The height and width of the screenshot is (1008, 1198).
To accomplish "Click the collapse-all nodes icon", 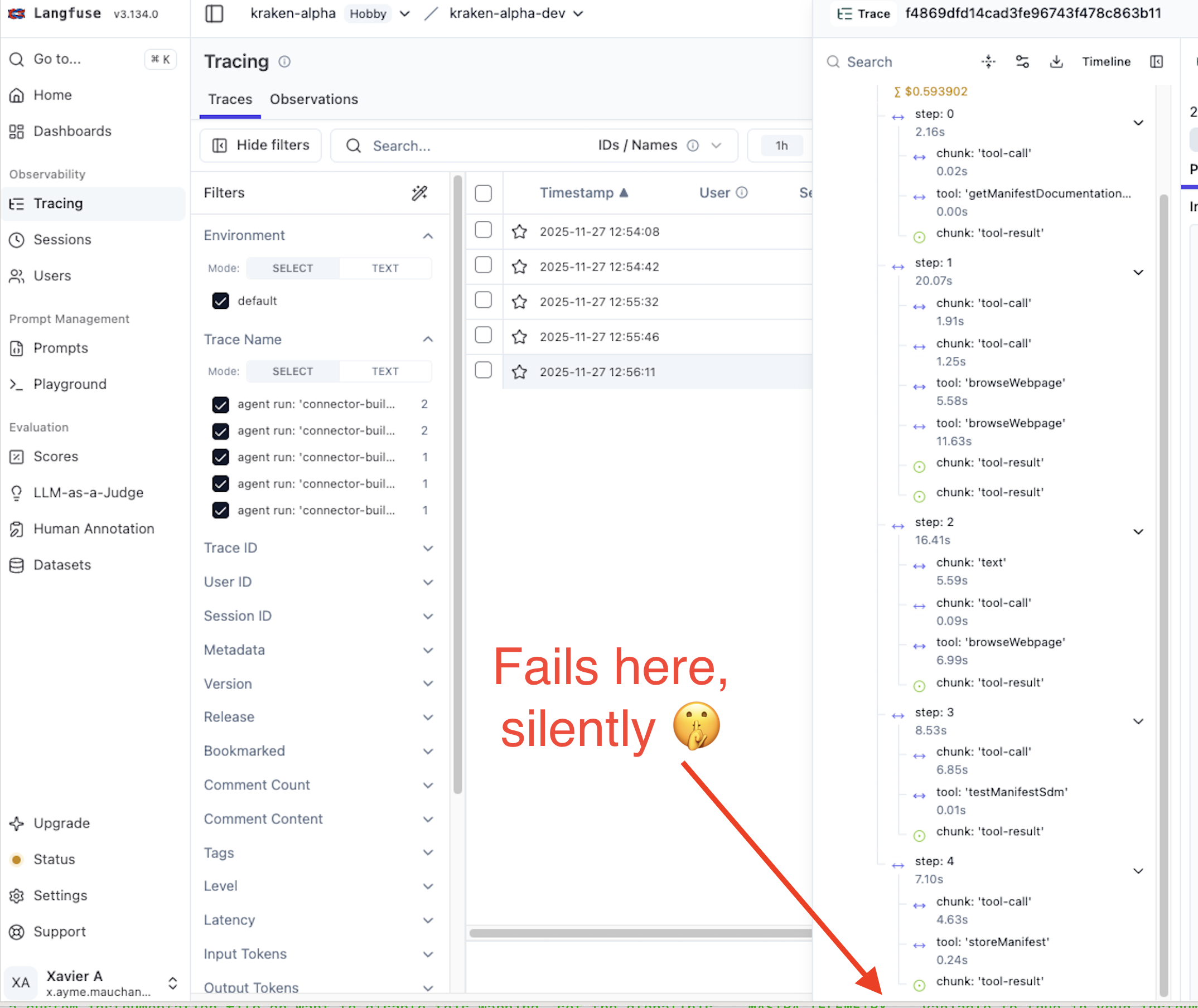I will pos(988,62).
